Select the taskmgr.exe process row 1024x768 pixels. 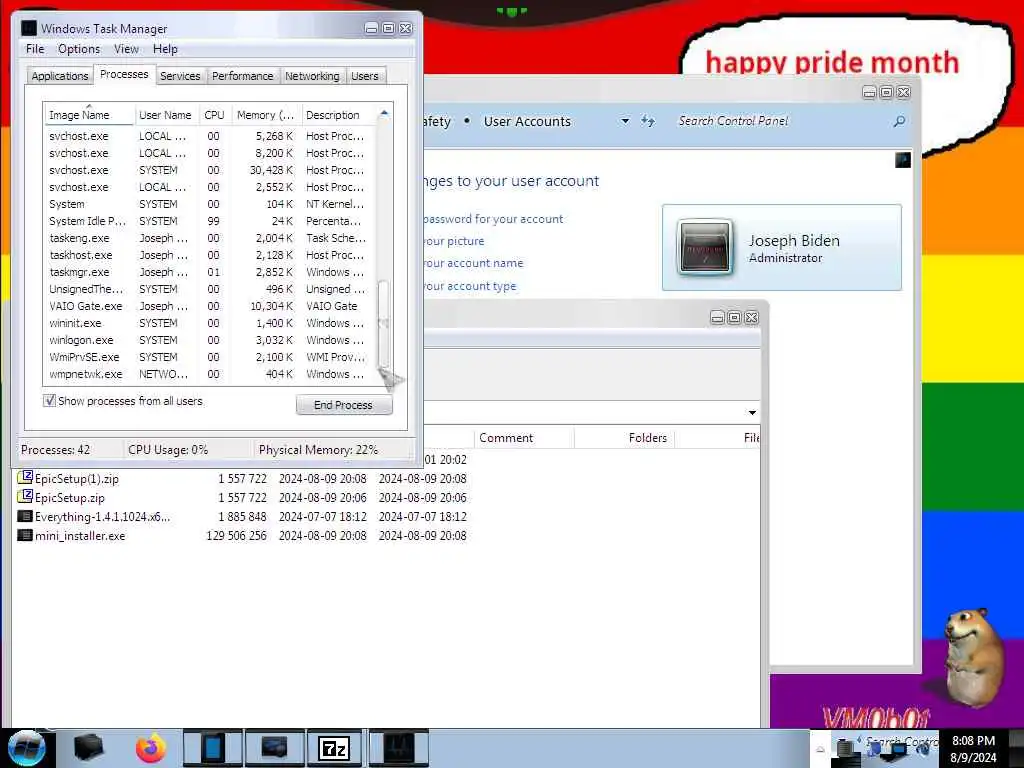click(210, 272)
